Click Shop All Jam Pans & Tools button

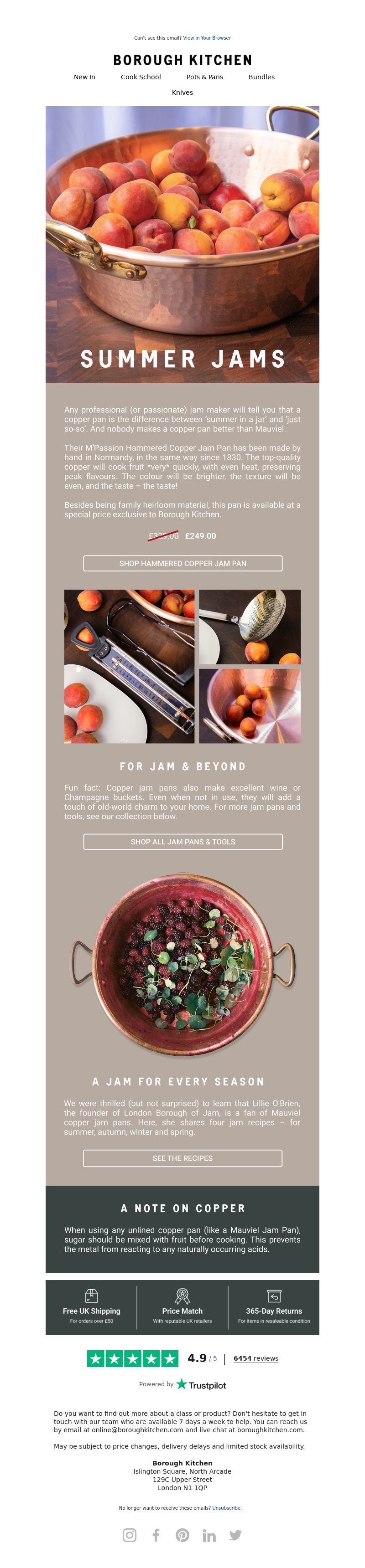183,841
